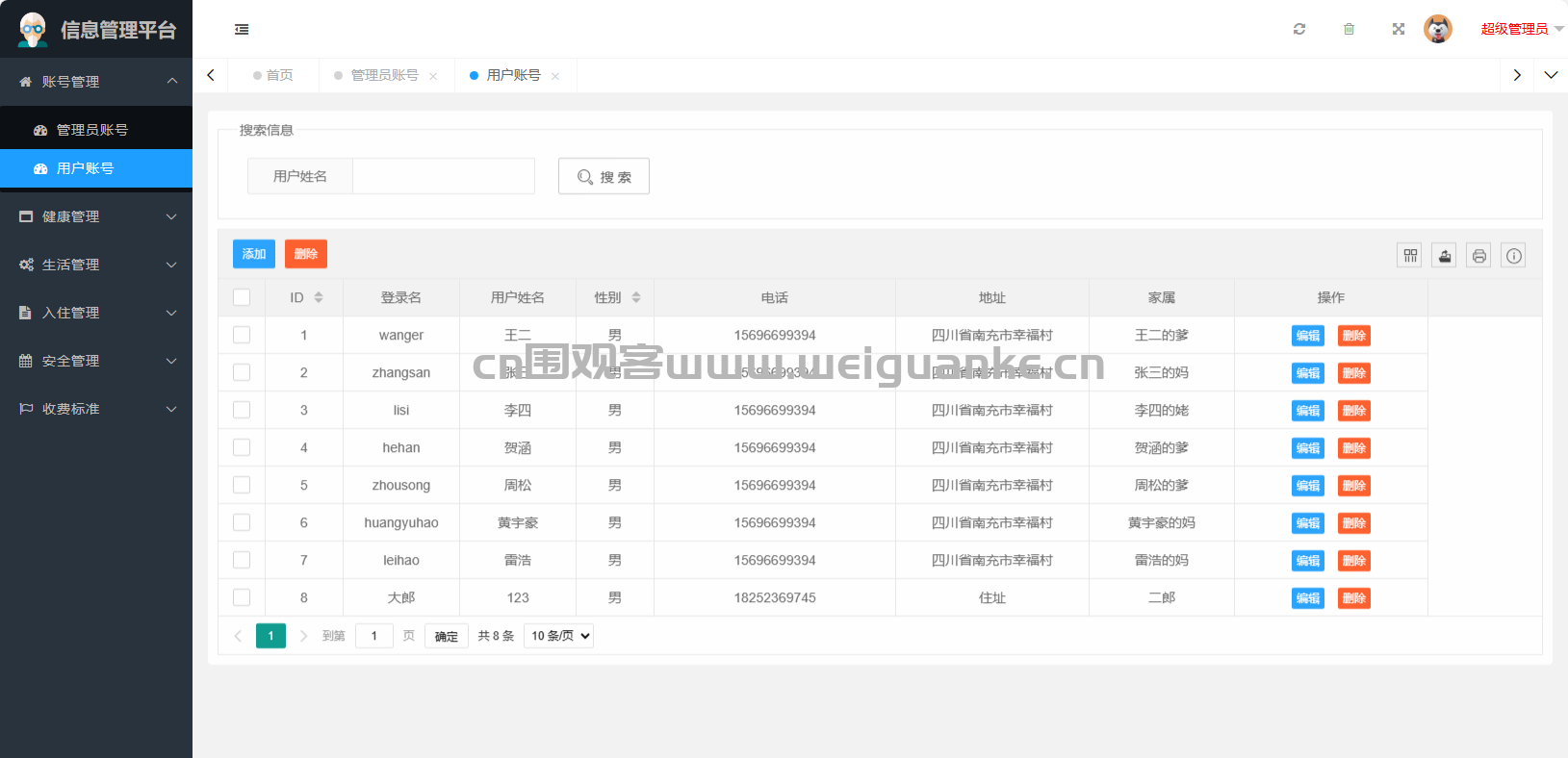Screen dimensions: 1568x758
Task: Click the phone number 18252369745 cell
Action: pyautogui.click(x=775, y=597)
